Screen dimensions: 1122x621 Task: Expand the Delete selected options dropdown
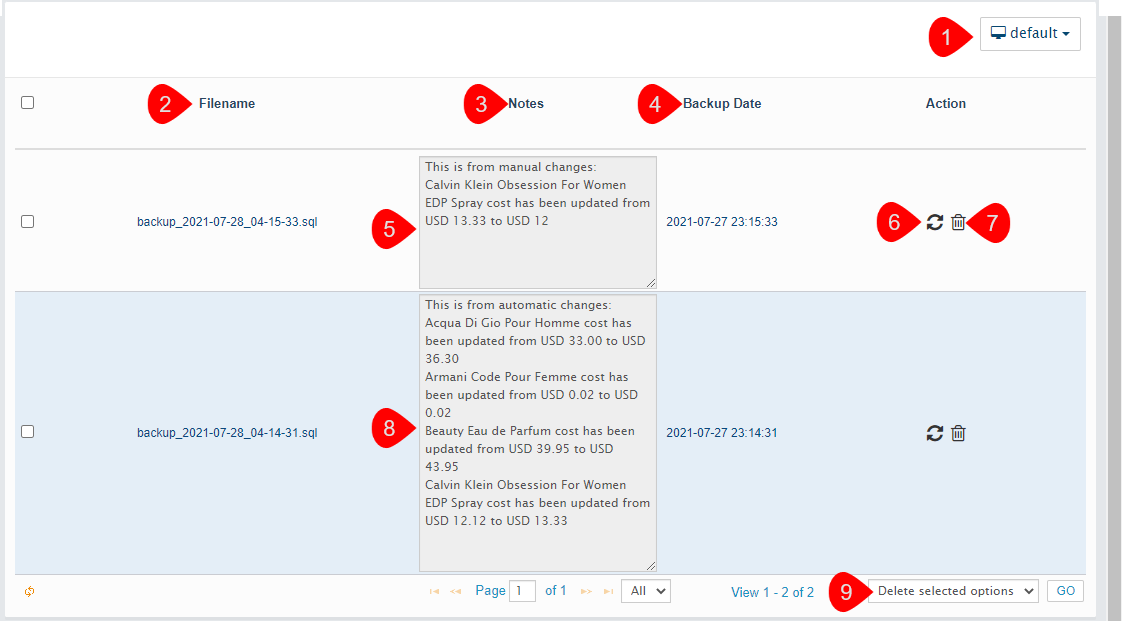pyautogui.click(x=952, y=591)
